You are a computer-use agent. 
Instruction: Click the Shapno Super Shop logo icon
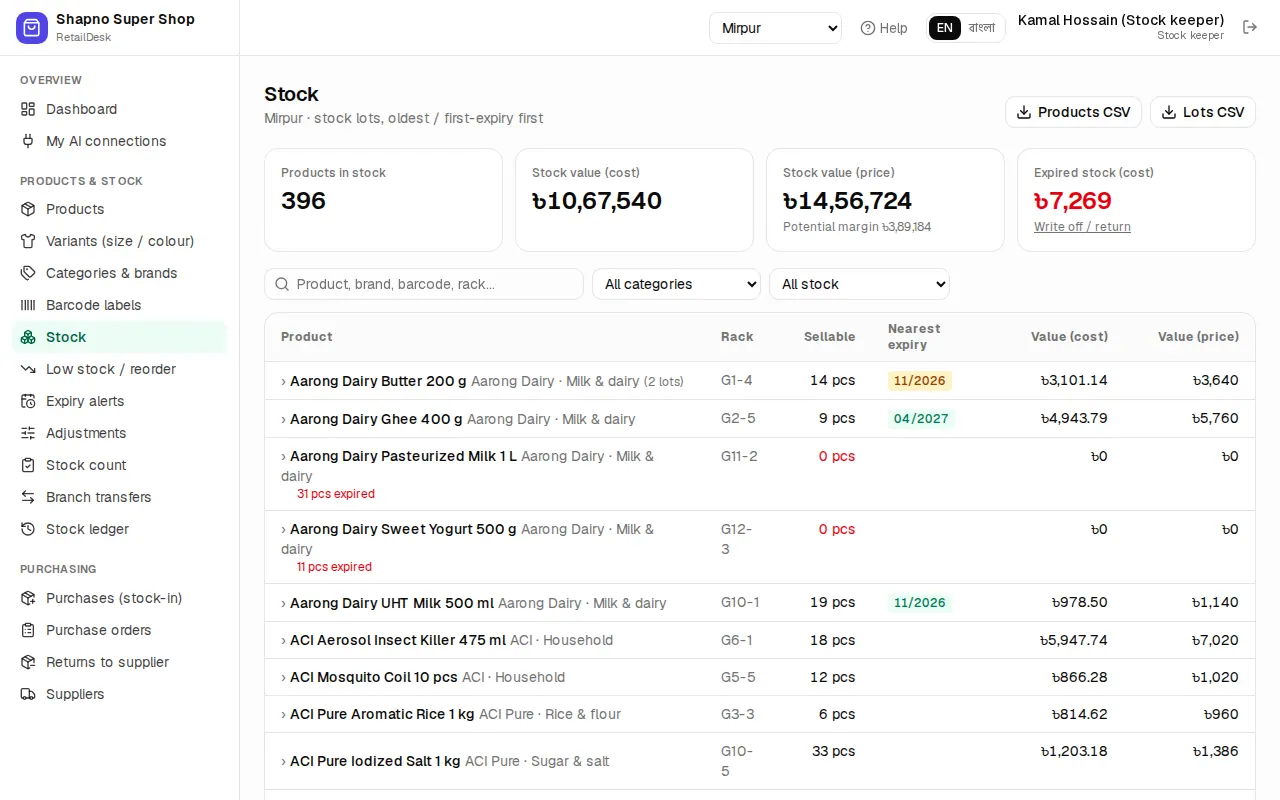pos(32,28)
